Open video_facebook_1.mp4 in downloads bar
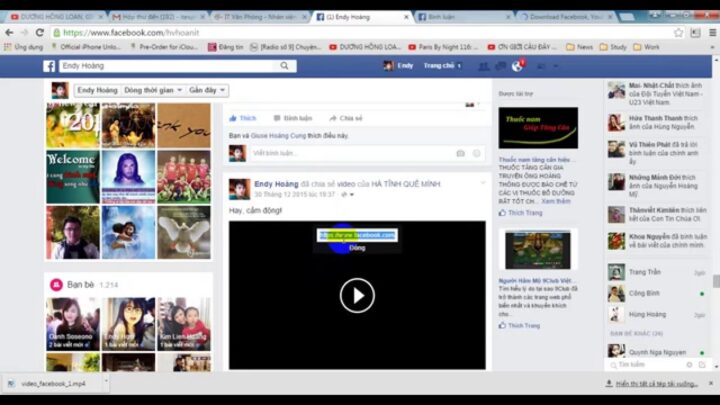 point(53,383)
